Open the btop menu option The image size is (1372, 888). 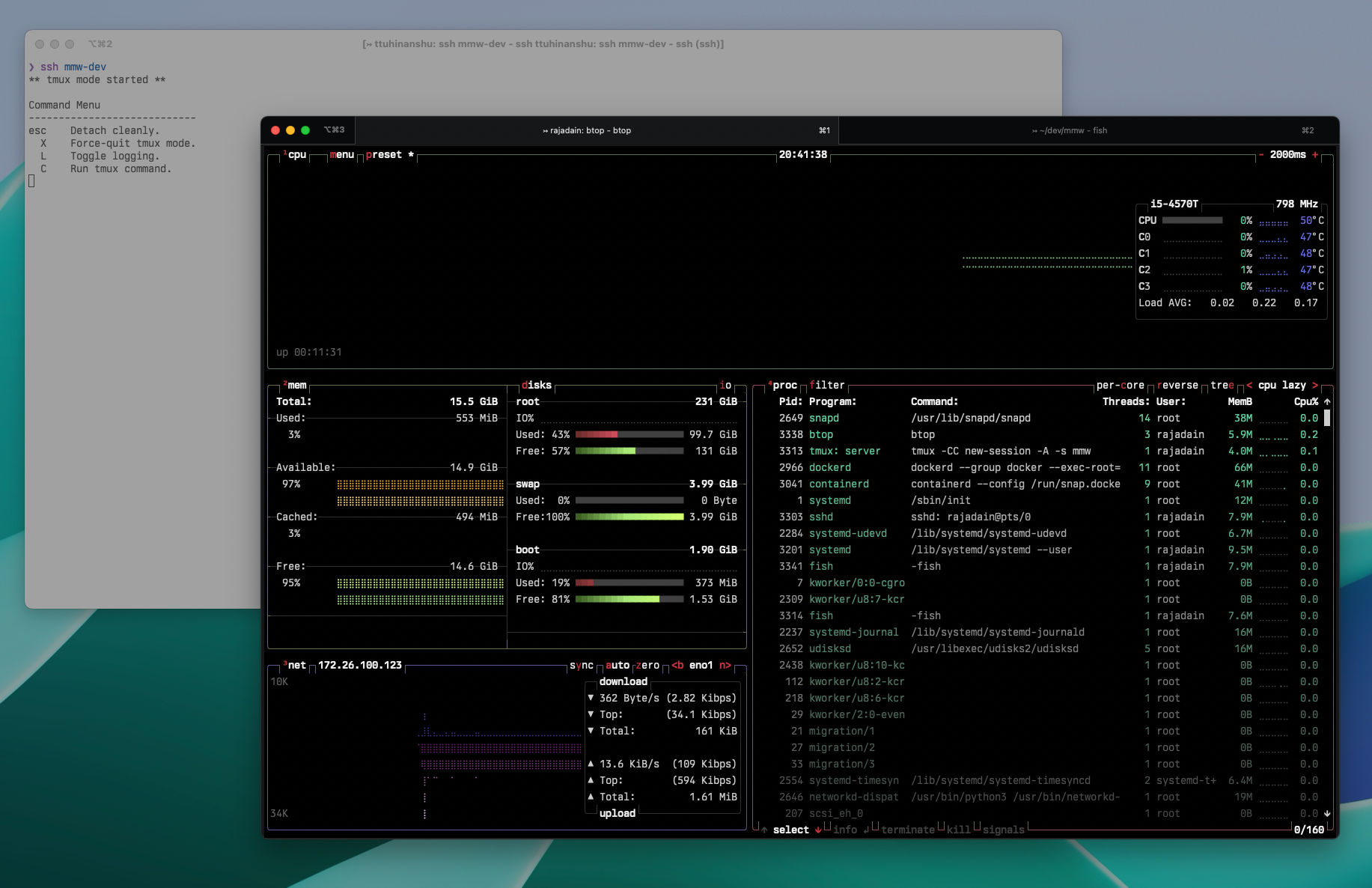(x=342, y=155)
